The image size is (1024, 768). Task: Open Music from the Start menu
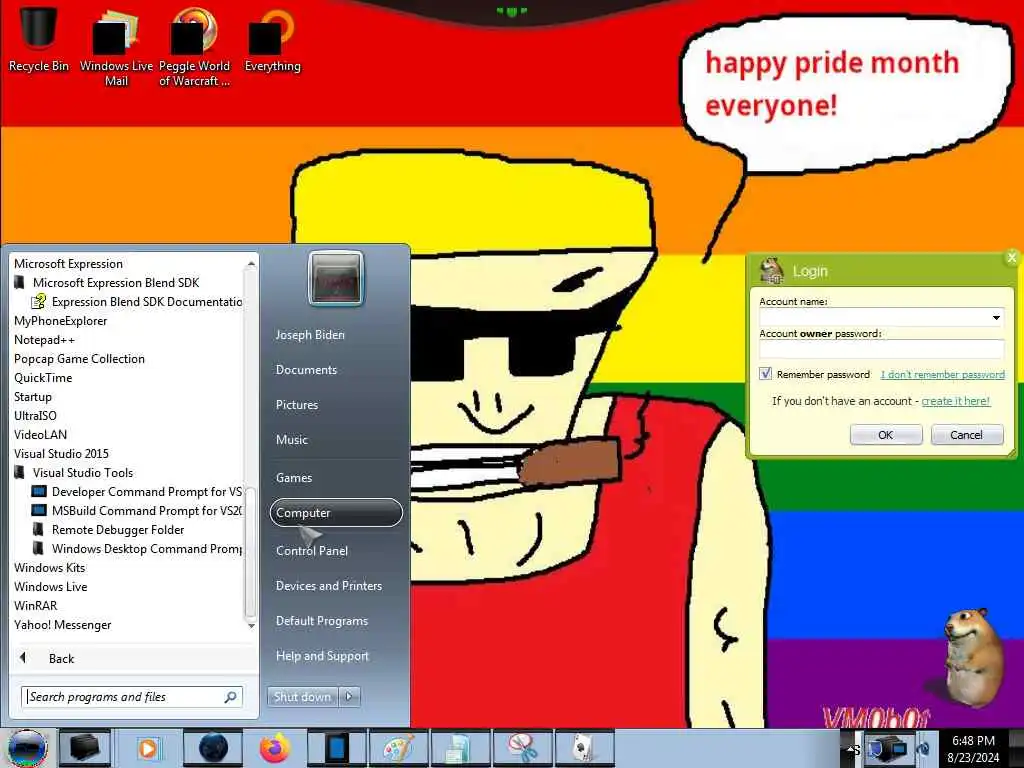tap(291, 440)
